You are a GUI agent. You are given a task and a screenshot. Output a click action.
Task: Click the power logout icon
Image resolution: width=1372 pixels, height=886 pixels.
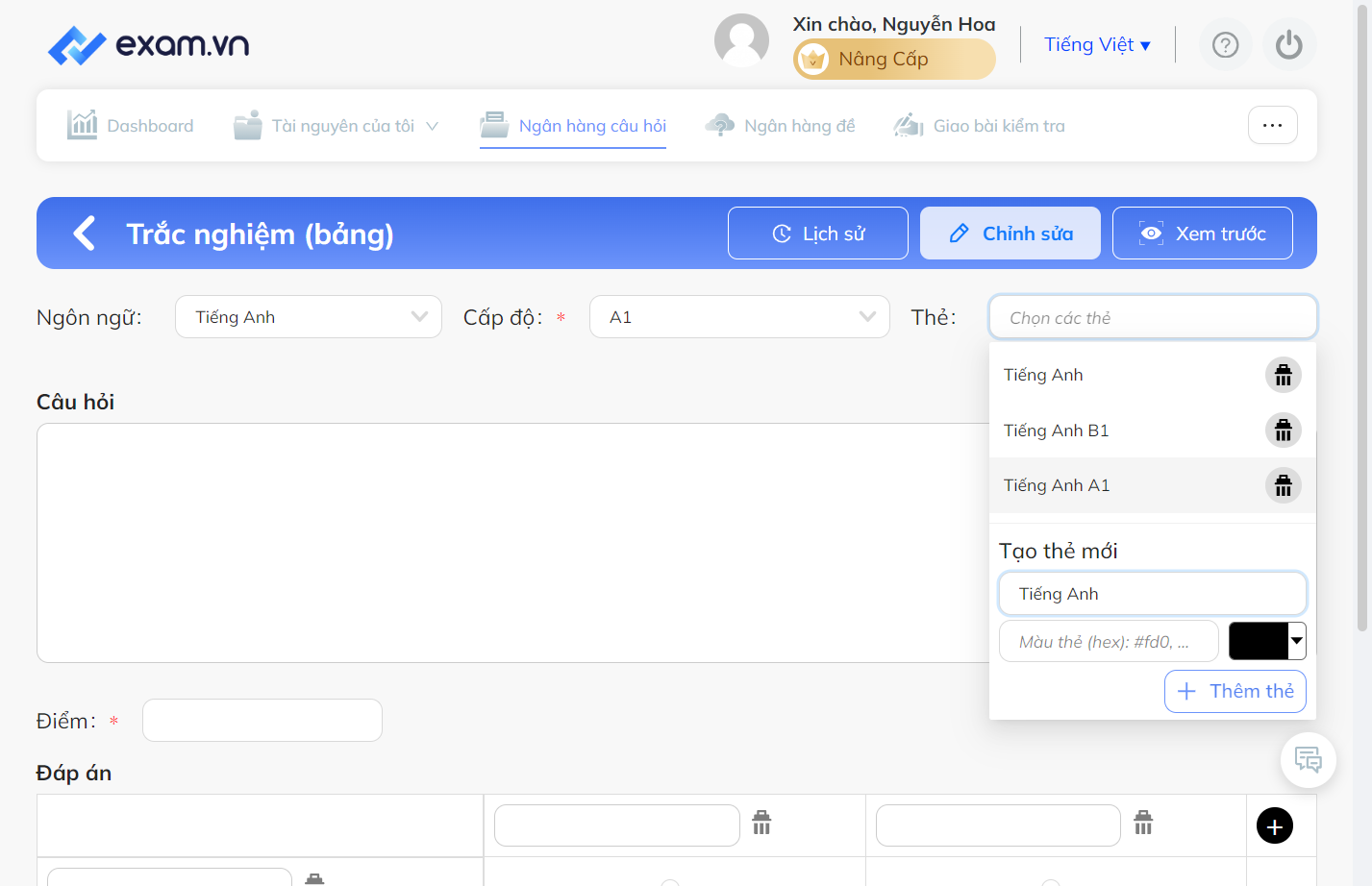click(1288, 45)
